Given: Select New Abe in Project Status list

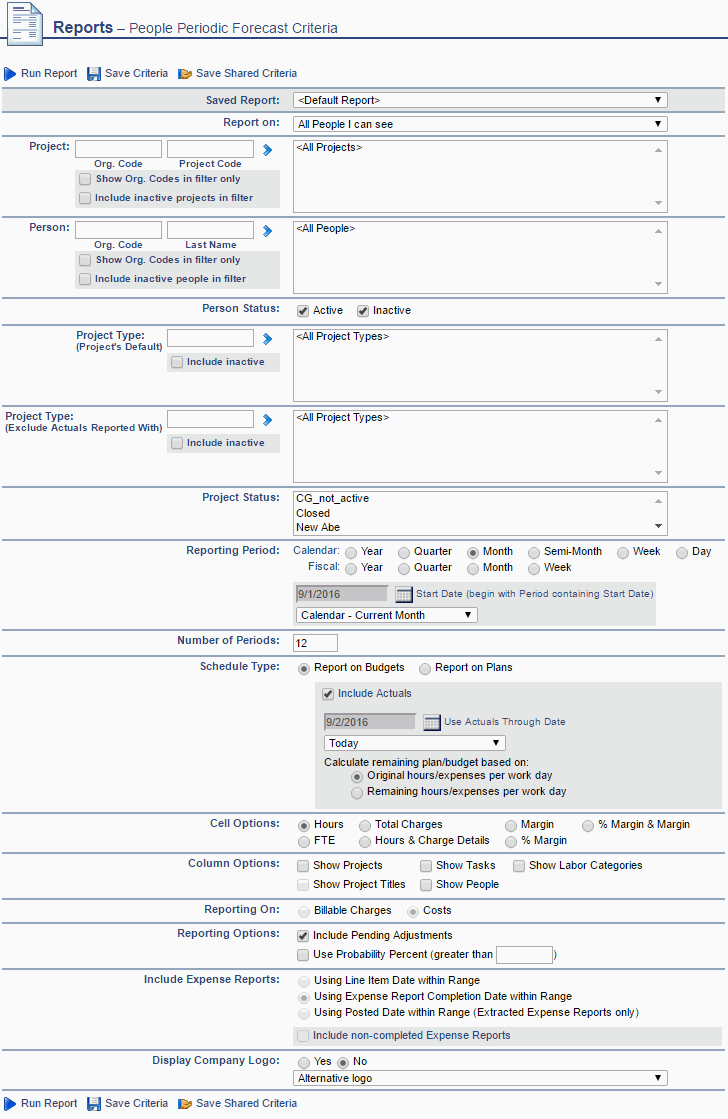Looking at the screenshot, I should point(318,527).
